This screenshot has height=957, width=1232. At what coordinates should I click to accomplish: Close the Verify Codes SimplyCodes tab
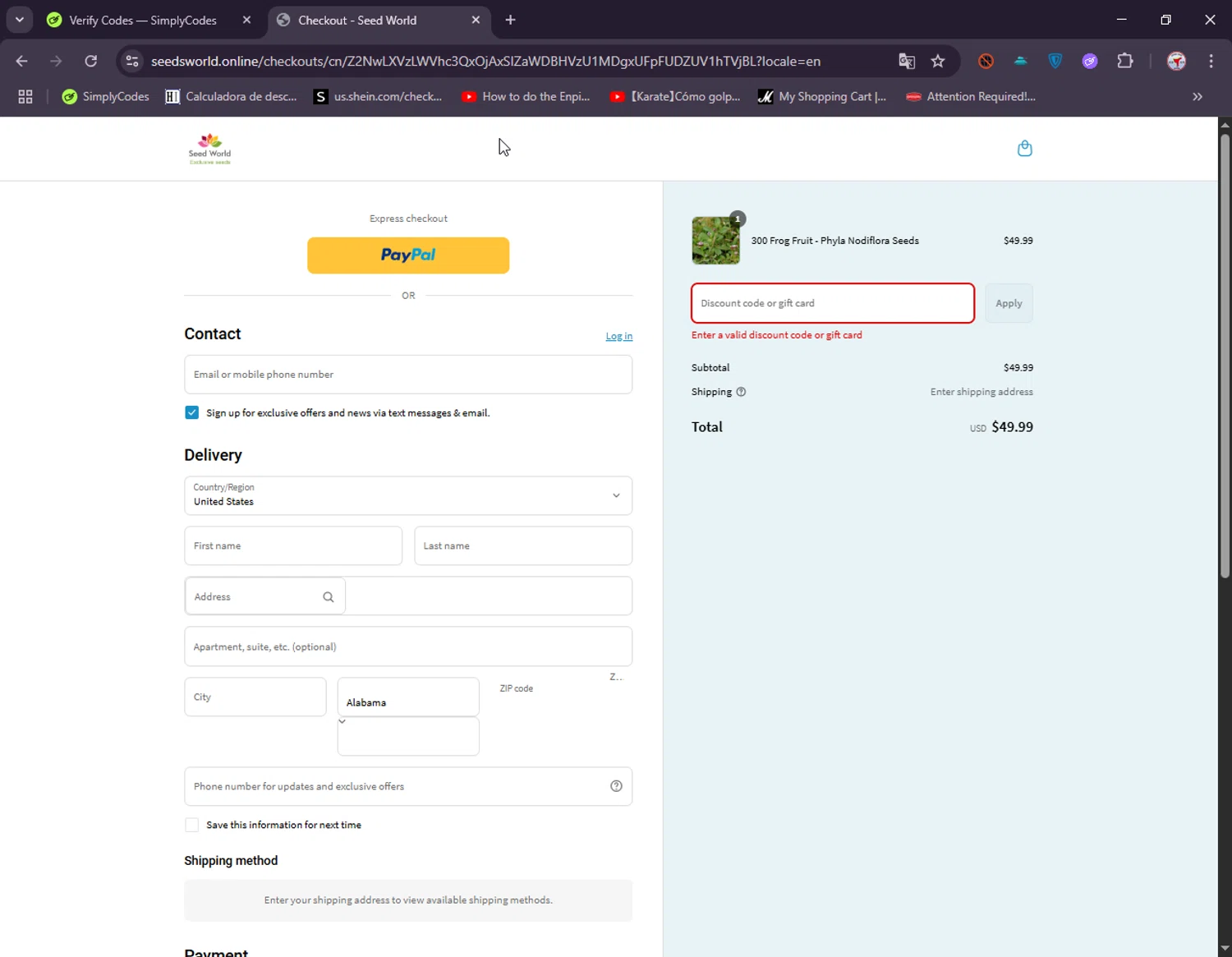(246, 20)
